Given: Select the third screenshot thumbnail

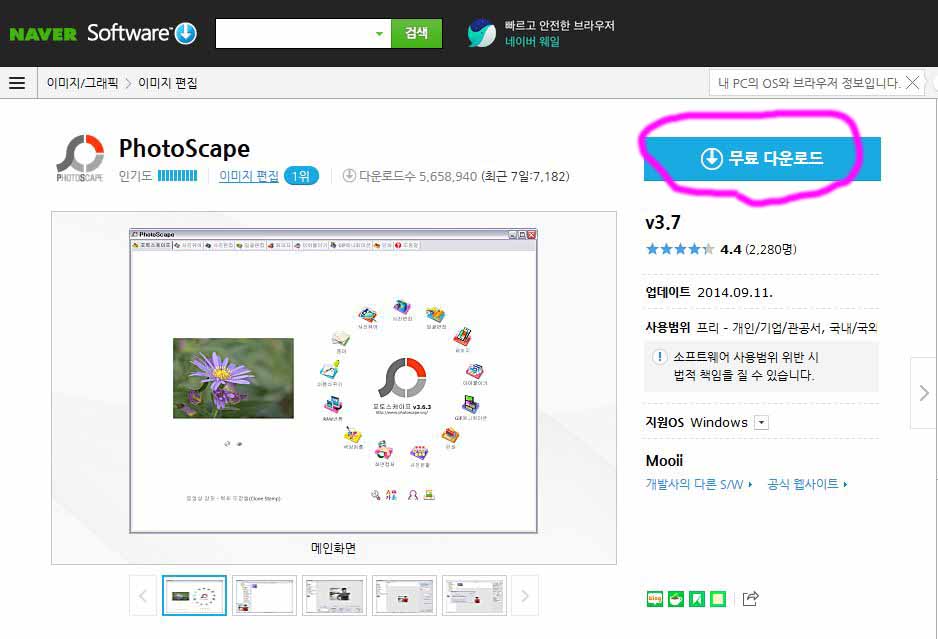Looking at the screenshot, I should pos(334,595).
